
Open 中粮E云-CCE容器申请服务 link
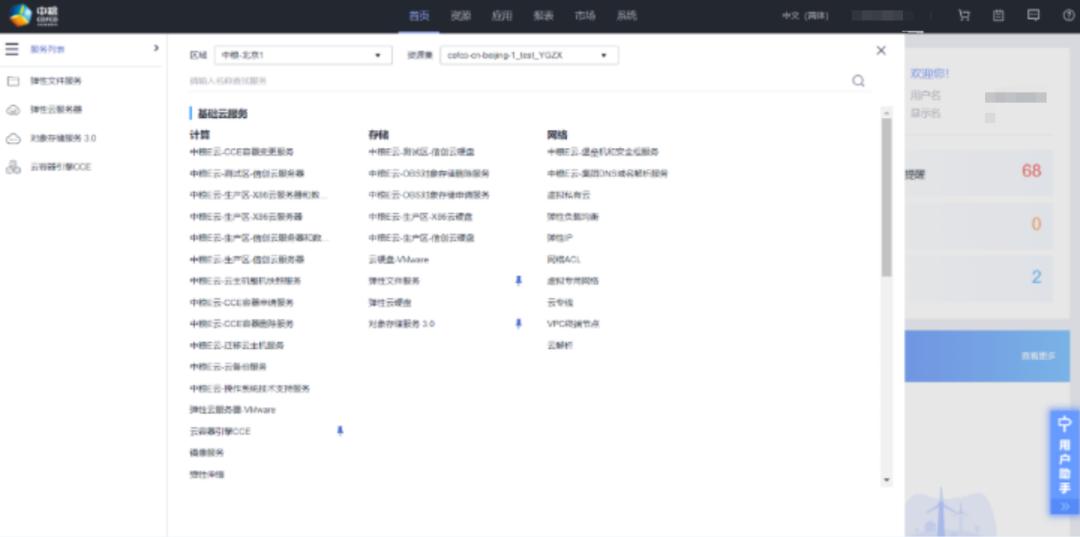pos(242,302)
